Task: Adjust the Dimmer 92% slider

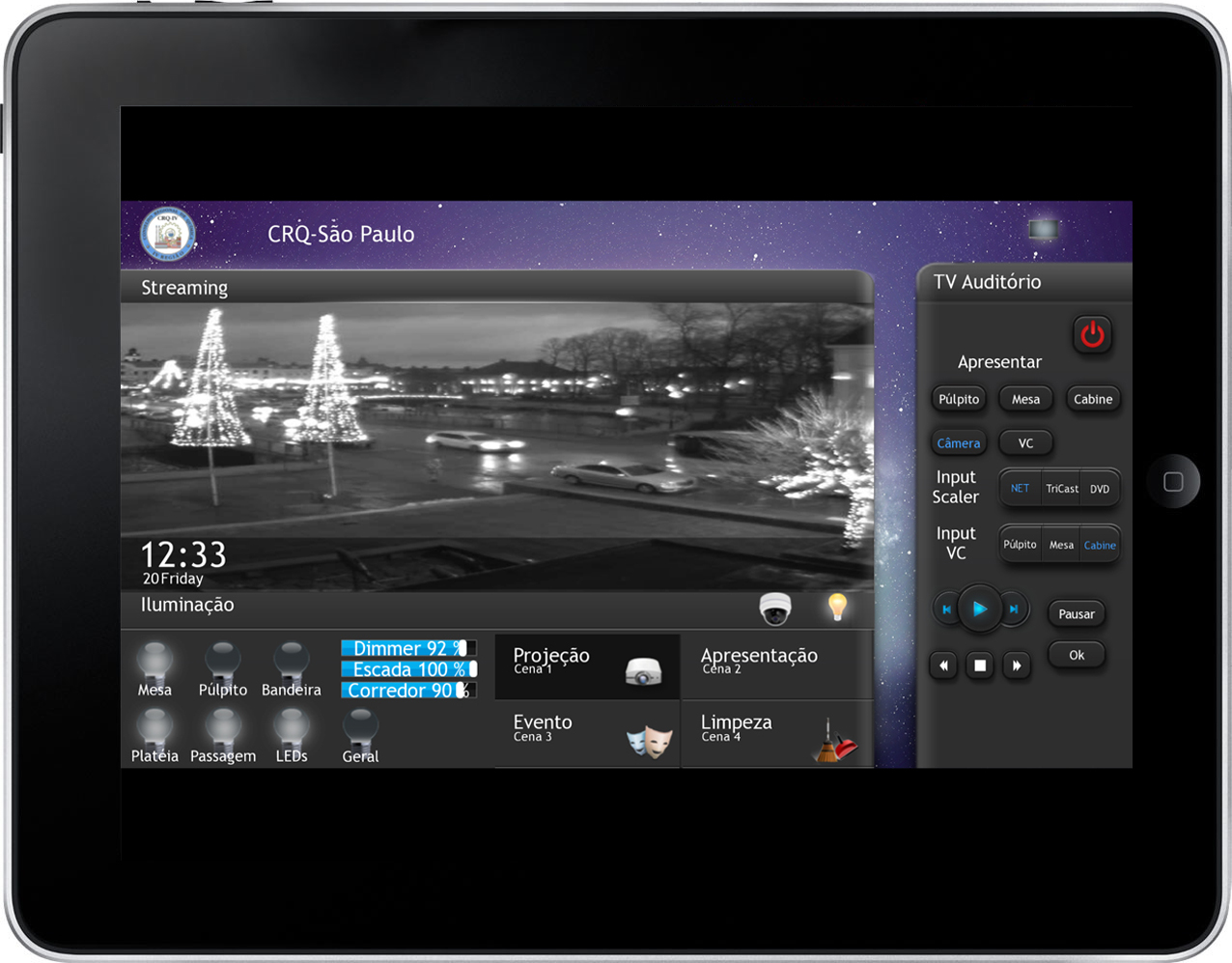Action: (408, 648)
